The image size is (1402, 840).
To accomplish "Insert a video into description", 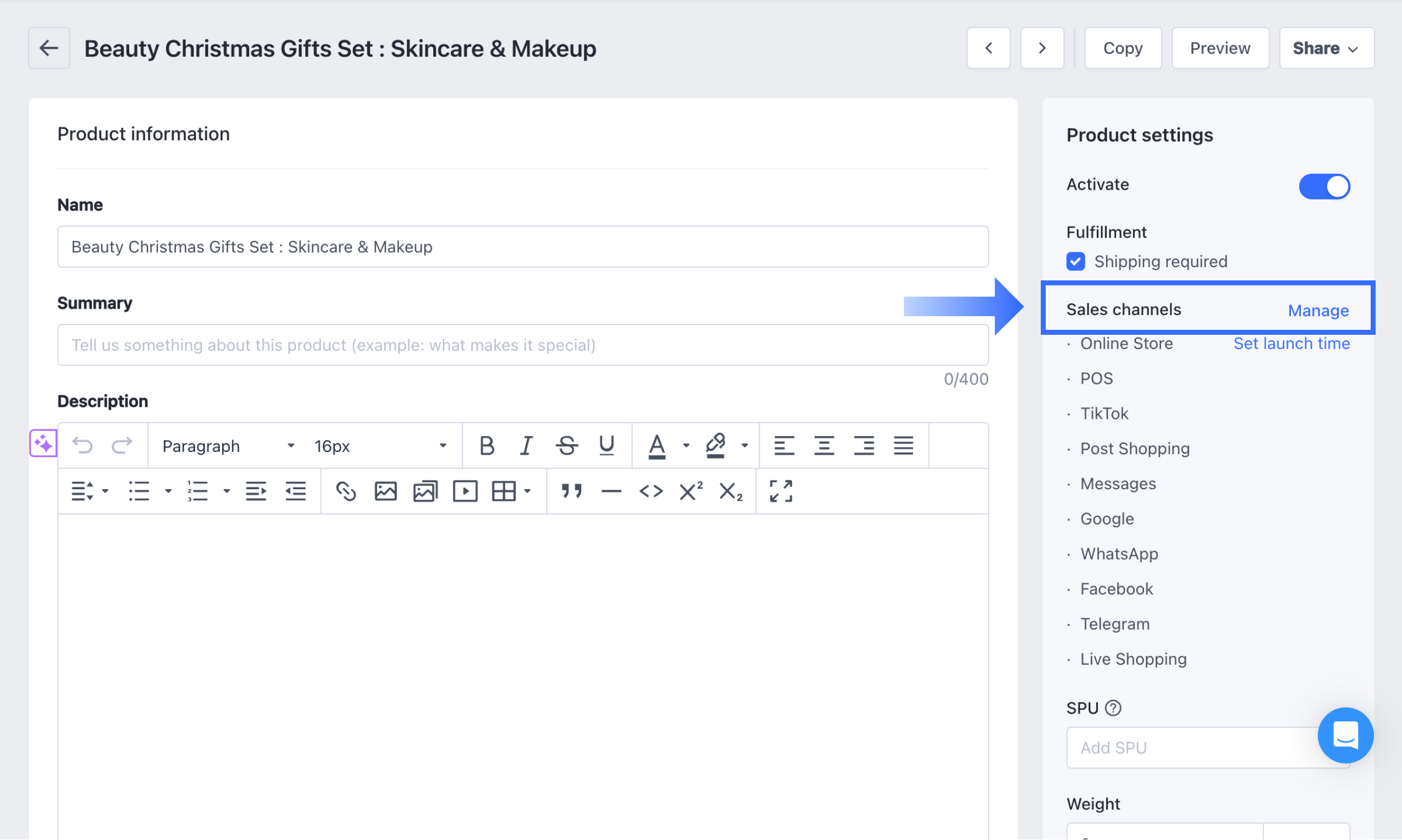I will pos(465,491).
